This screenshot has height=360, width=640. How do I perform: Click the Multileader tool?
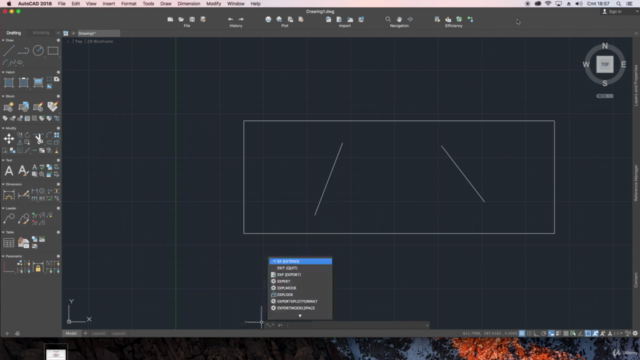pos(9,219)
